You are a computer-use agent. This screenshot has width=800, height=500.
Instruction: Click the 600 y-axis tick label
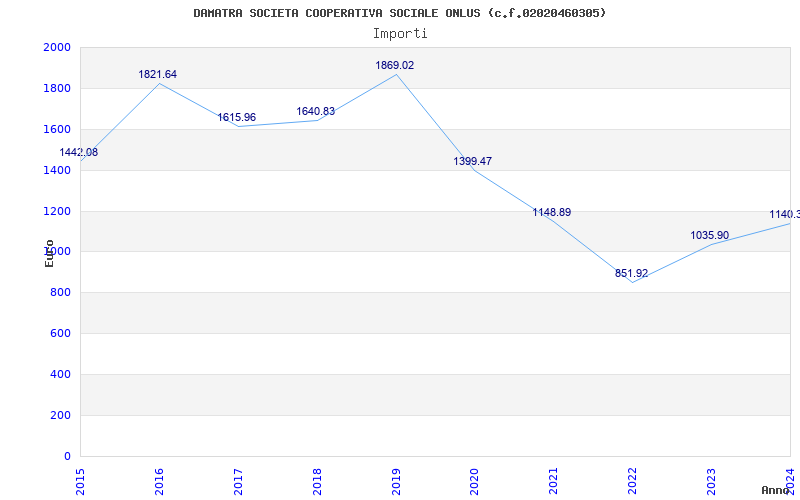tap(61, 333)
